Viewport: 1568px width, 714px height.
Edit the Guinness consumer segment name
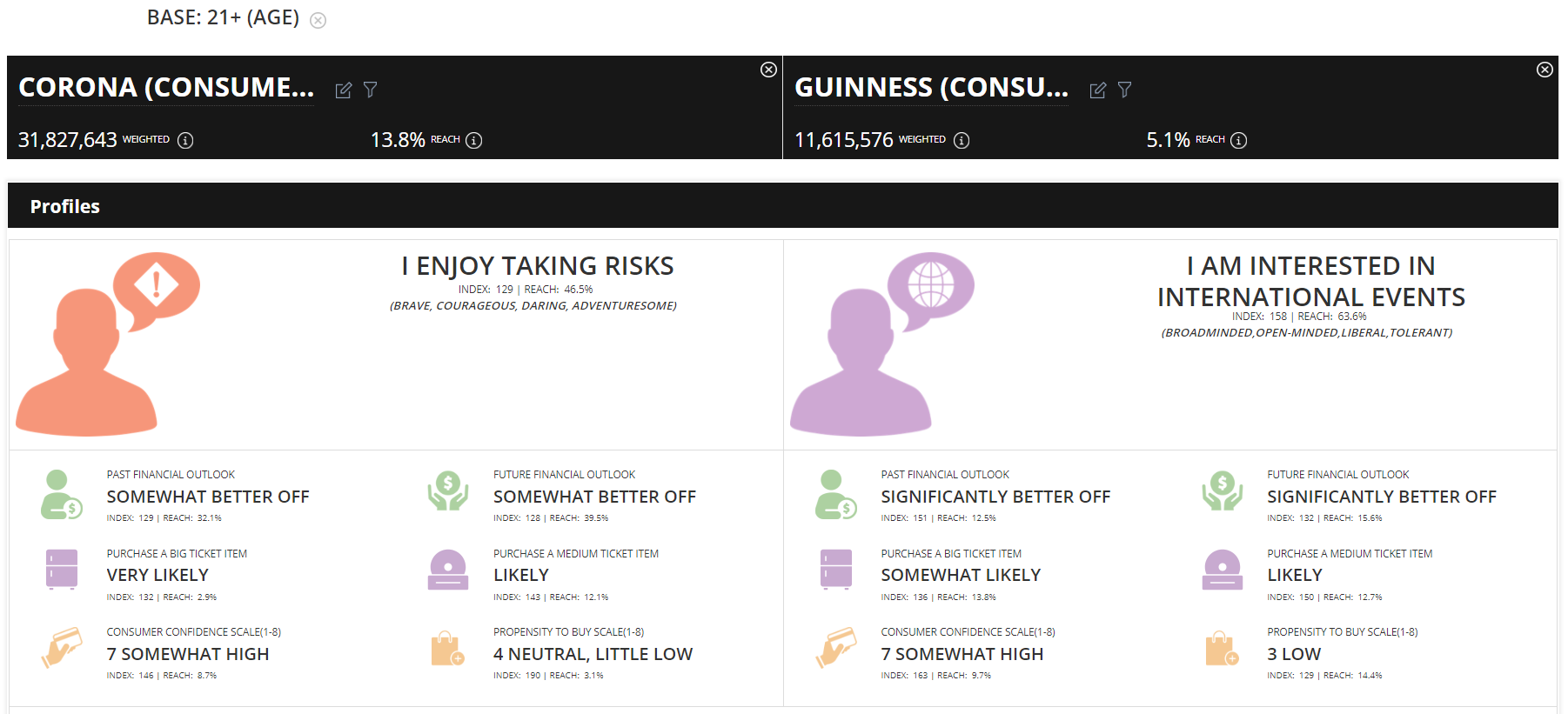click(x=1098, y=90)
